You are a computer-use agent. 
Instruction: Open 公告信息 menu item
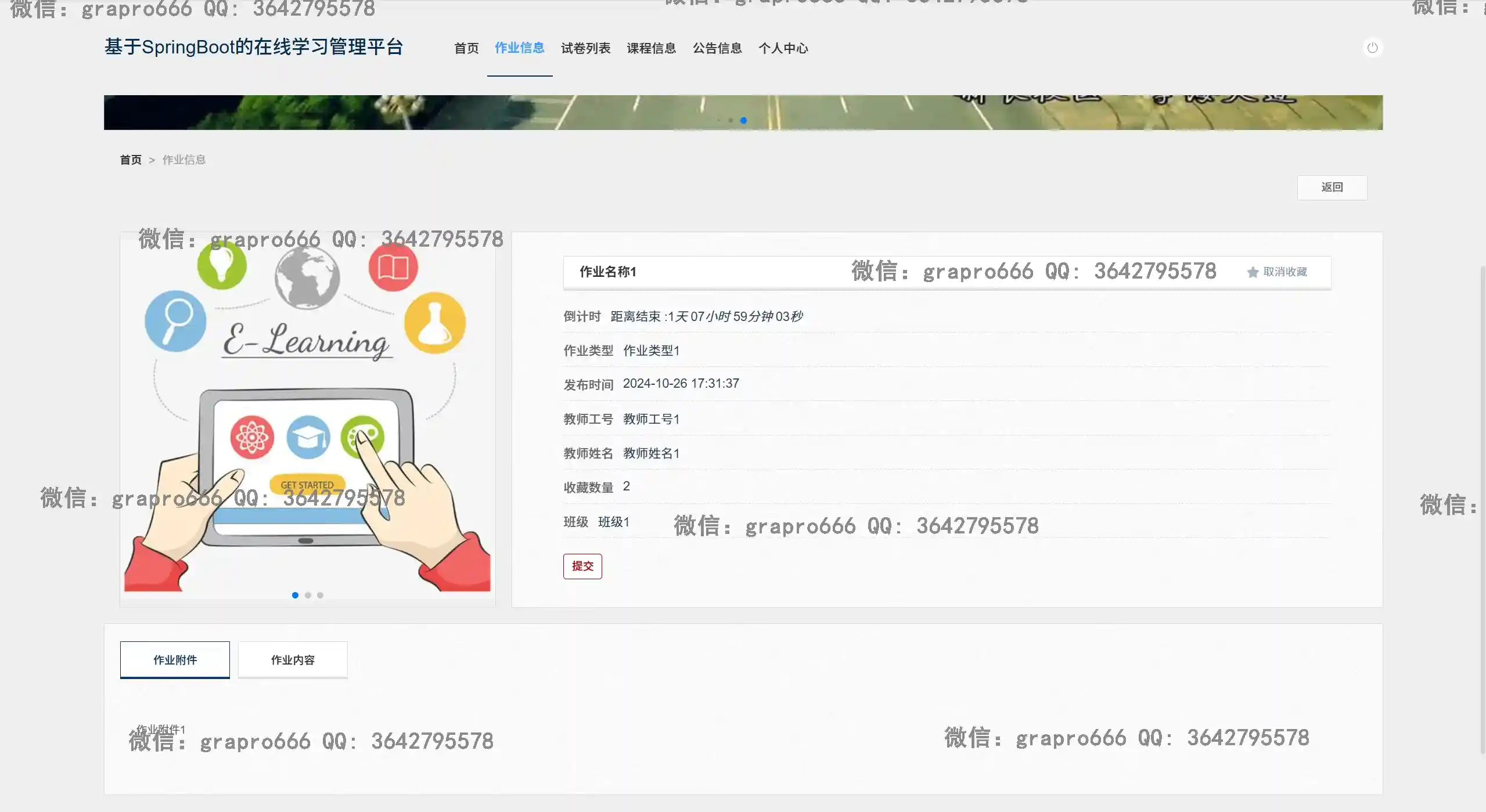[x=717, y=48]
